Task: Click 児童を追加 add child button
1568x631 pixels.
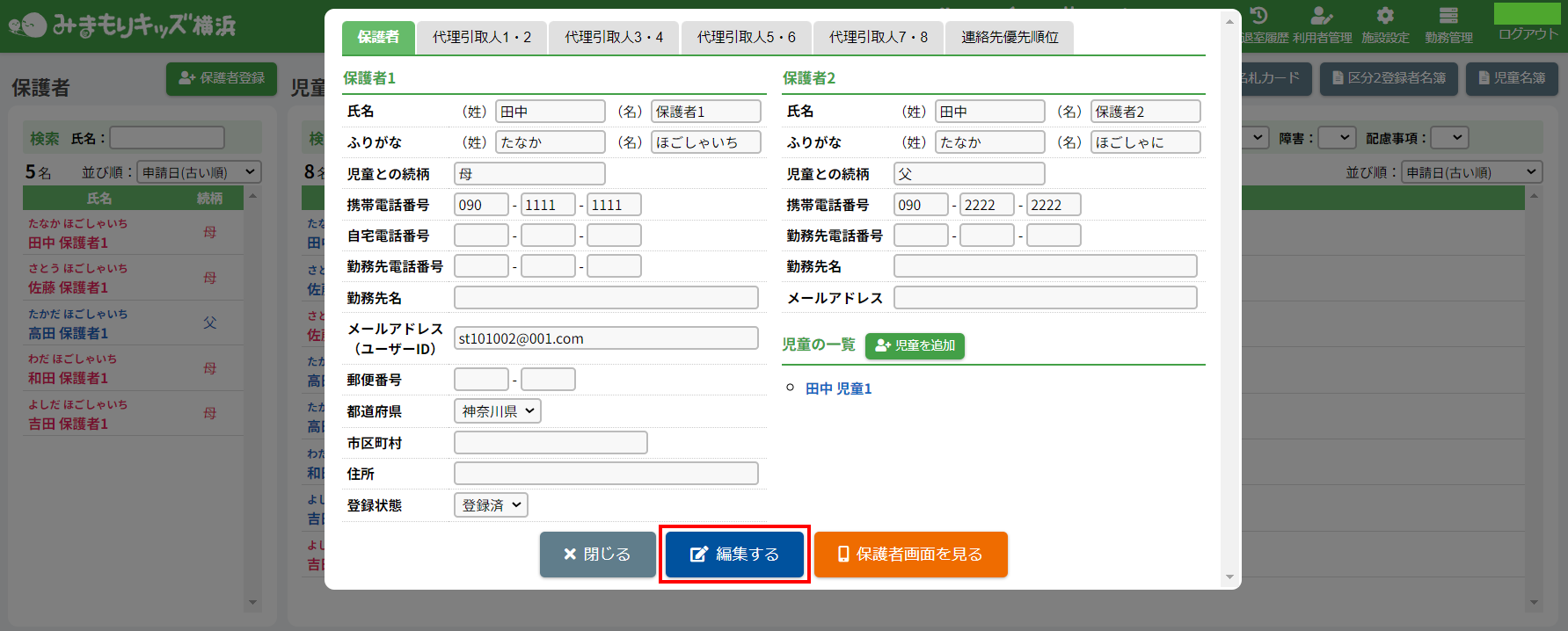Action: (915, 346)
